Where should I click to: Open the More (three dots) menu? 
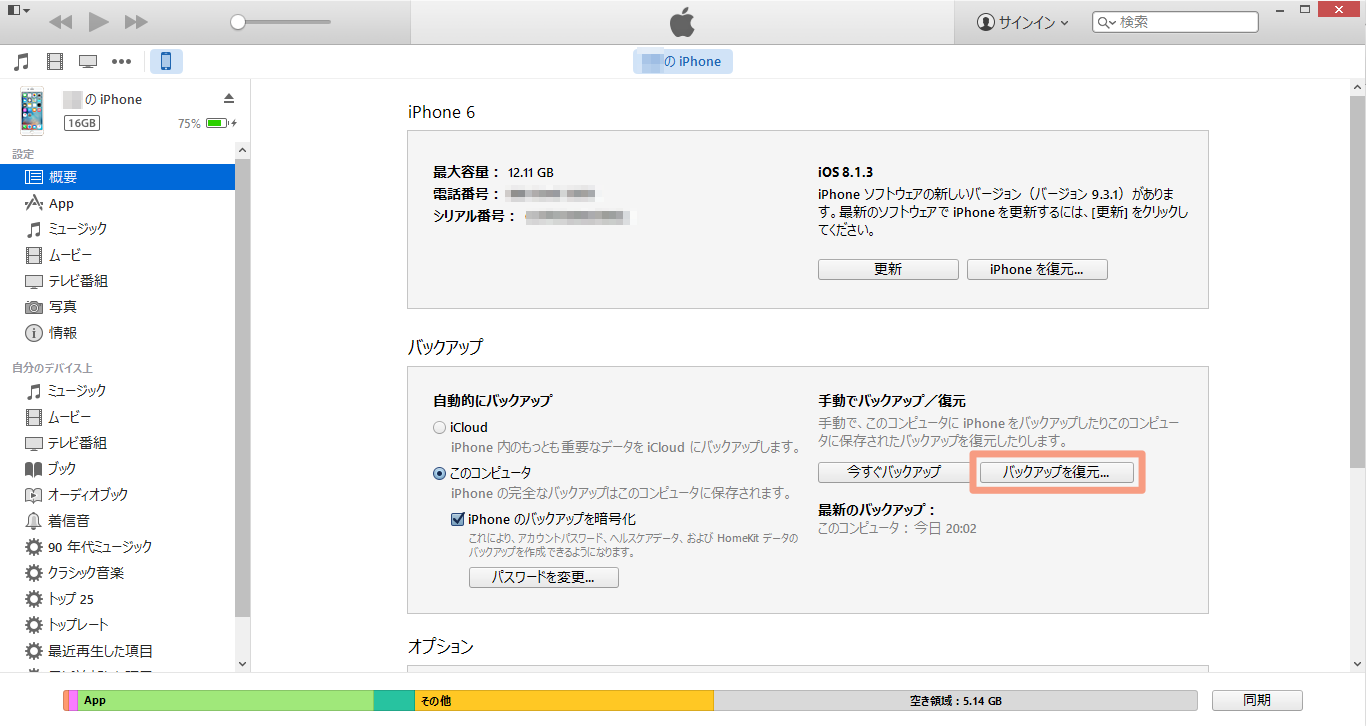click(121, 62)
